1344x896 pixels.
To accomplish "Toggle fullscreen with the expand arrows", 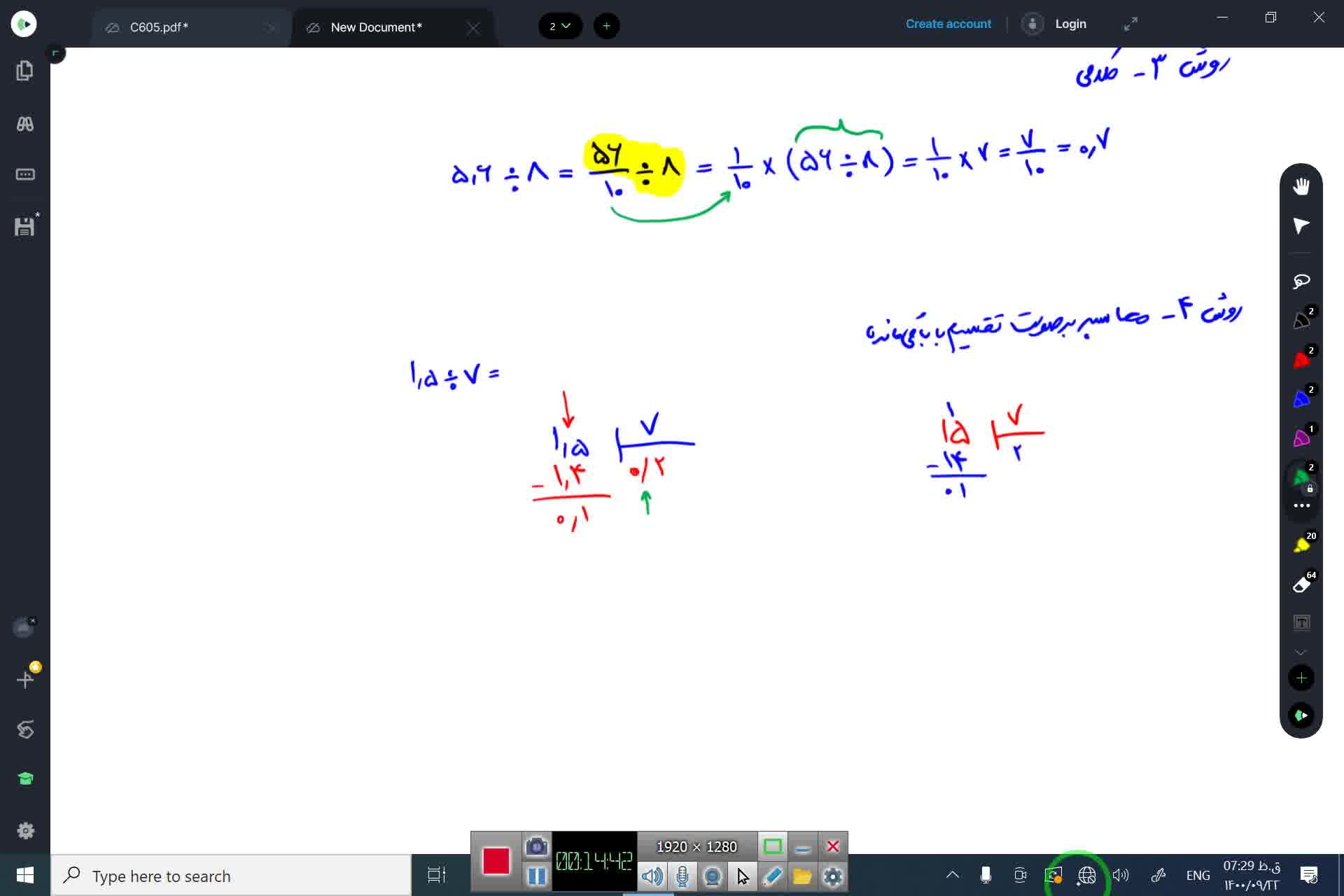I will tap(1130, 24).
